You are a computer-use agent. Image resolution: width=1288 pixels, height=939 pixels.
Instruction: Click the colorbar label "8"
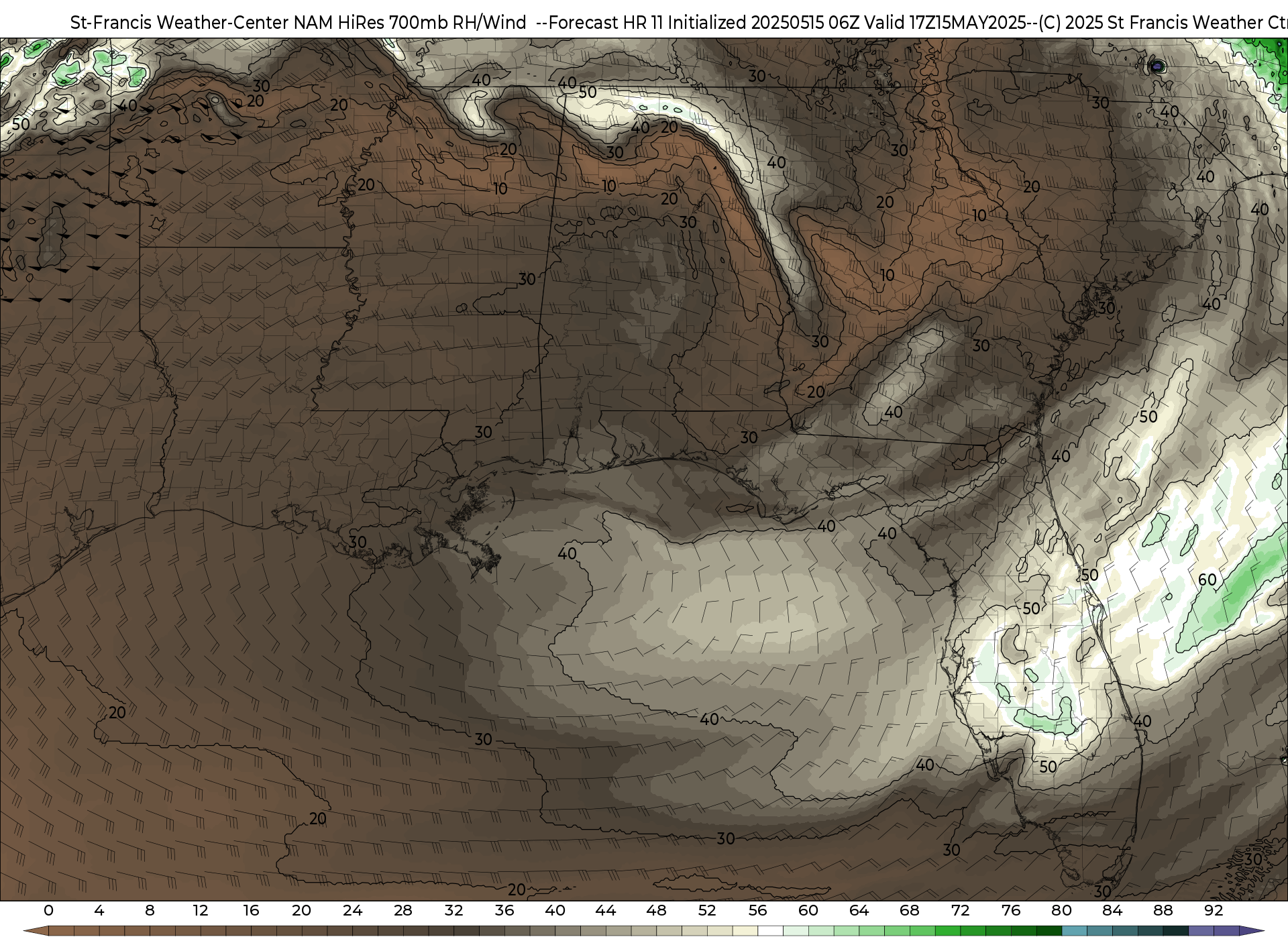click(150, 911)
